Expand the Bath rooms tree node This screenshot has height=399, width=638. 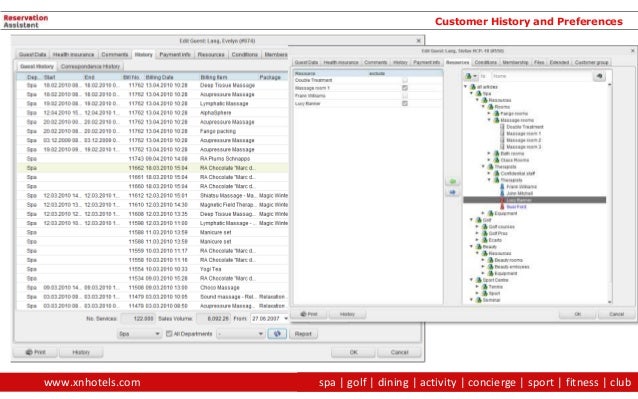[x=489, y=154]
